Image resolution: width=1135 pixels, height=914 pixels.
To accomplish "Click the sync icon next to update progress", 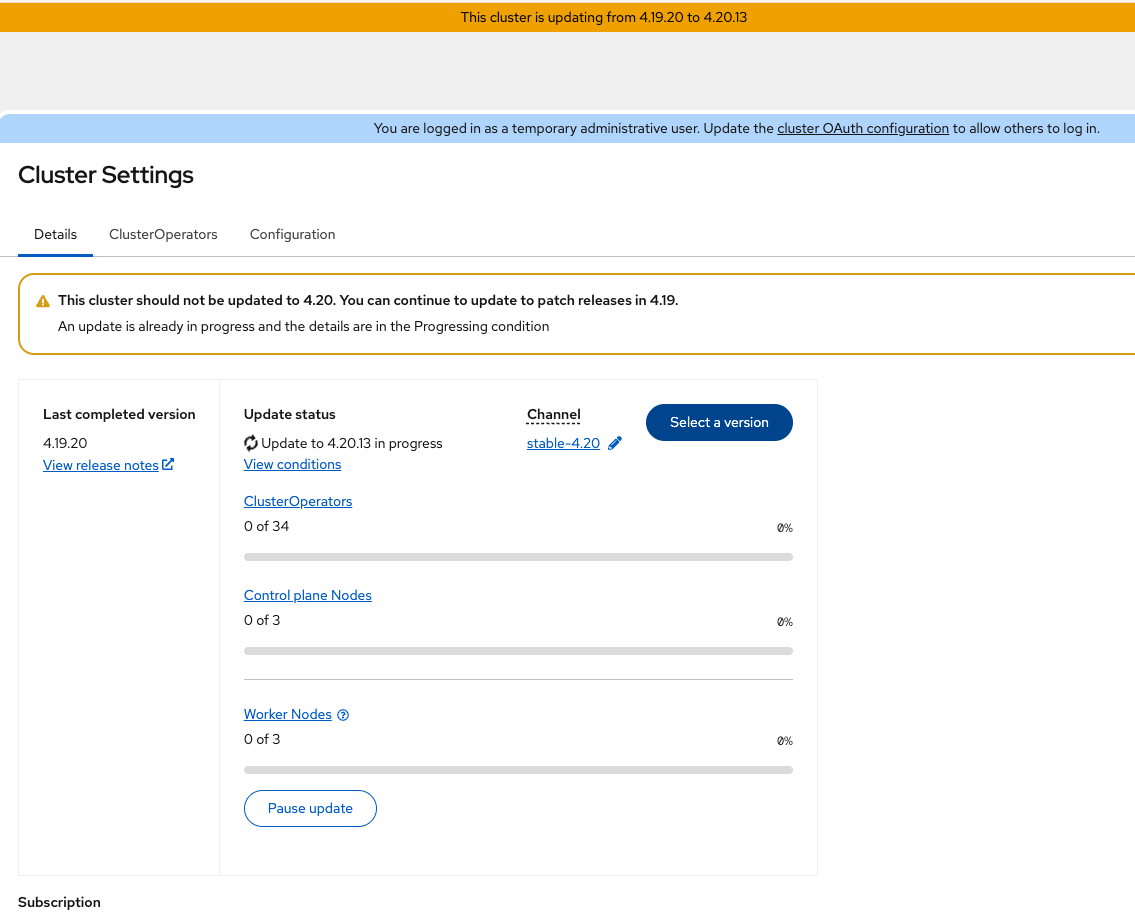I will click(x=251, y=443).
